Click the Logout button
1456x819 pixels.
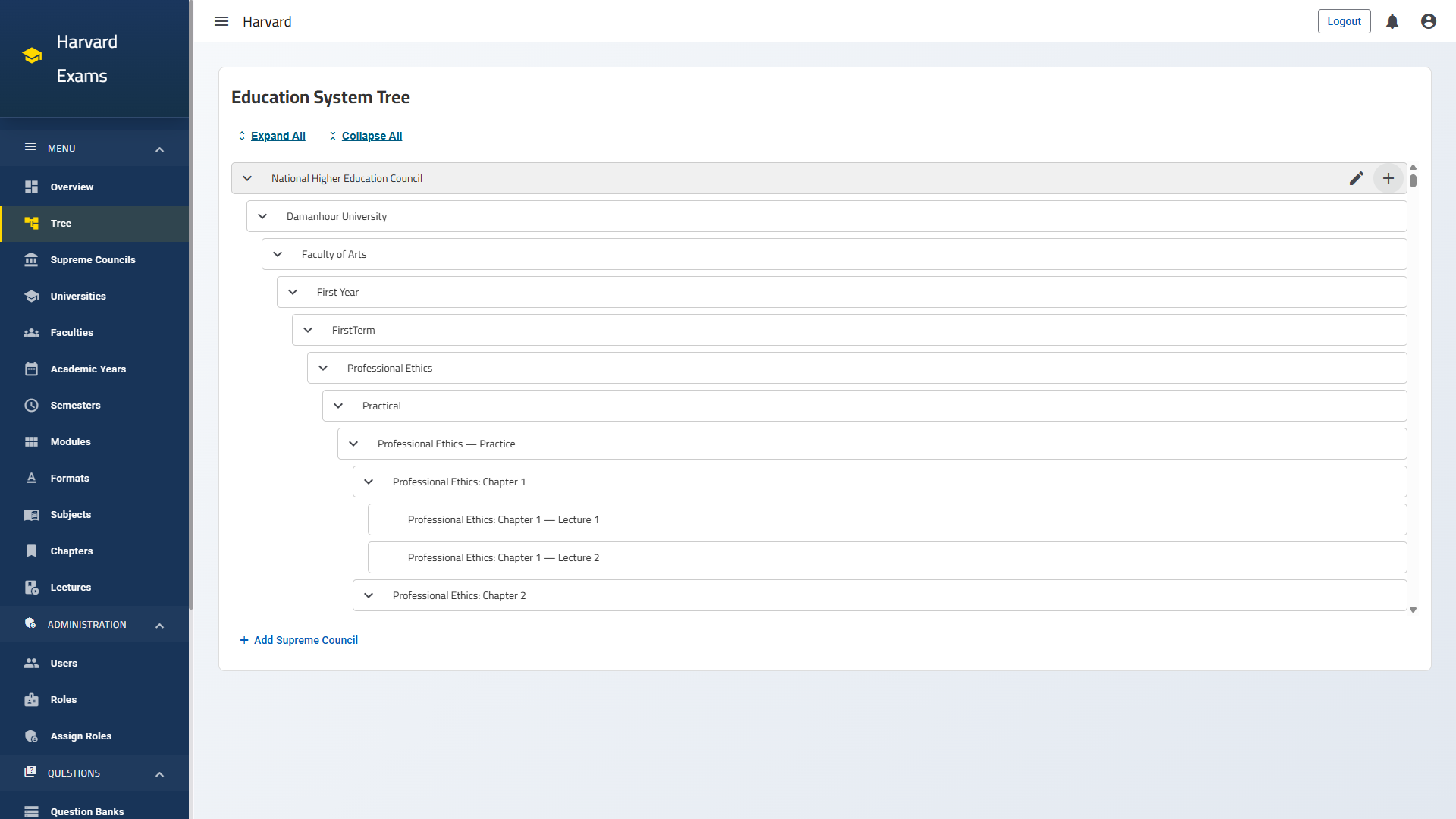point(1344,21)
